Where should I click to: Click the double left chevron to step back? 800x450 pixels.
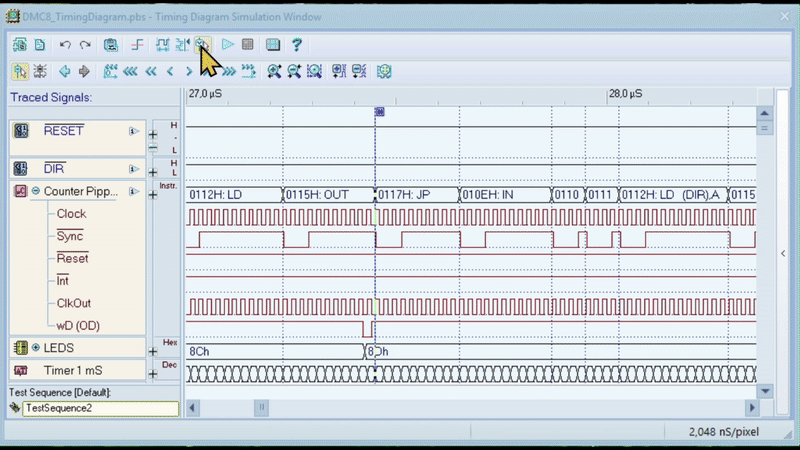tap(151, 71)
